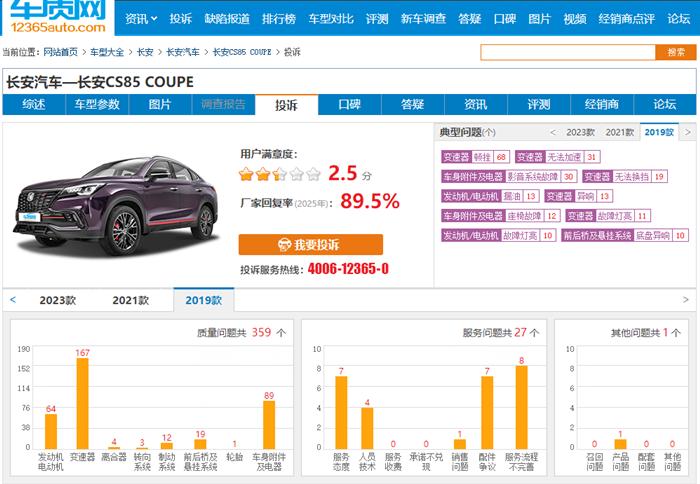Click next arrow in 典型问题 year selector
The image size is (700, 484).
tap(688, 132)
